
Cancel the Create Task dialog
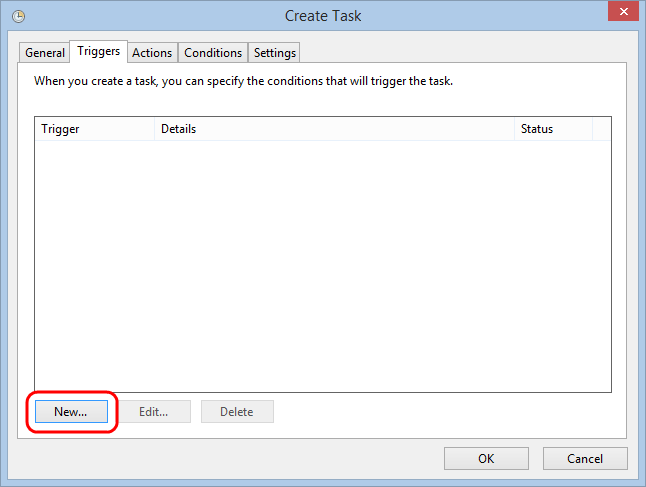tap(585, 459)
